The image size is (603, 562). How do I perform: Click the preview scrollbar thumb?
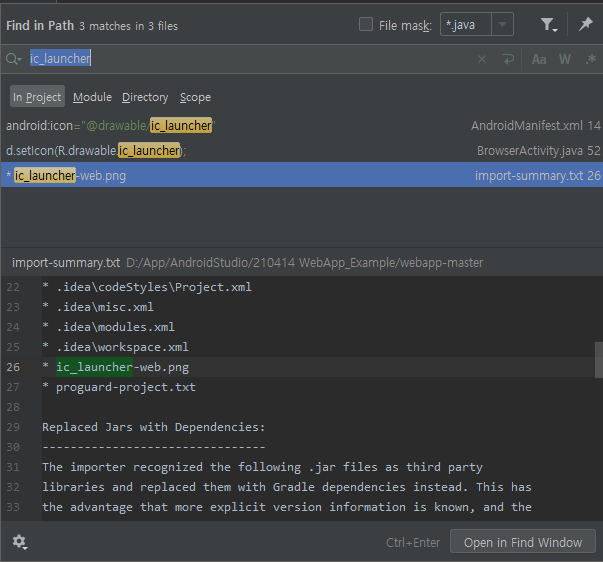point(599,360)
